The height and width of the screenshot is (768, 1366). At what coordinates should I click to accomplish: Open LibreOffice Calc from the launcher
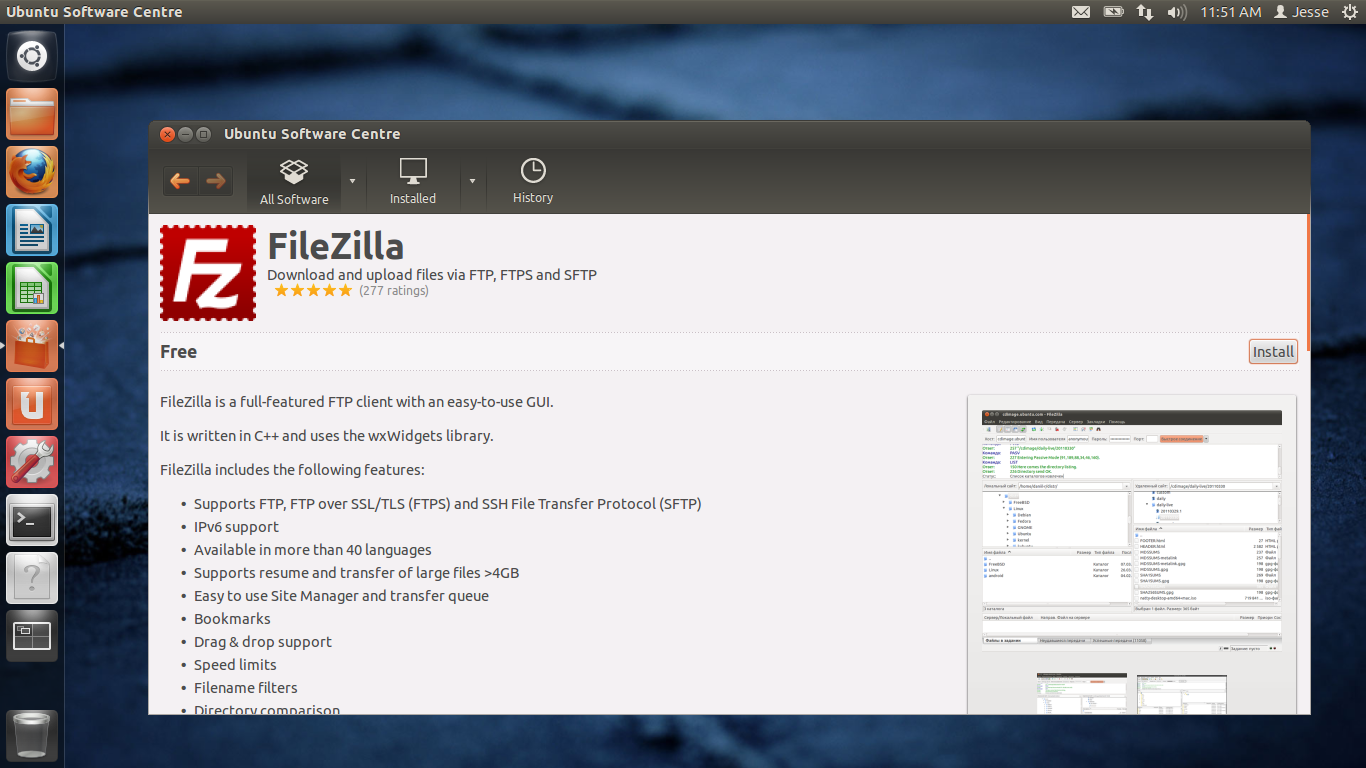tap(32, 288)
